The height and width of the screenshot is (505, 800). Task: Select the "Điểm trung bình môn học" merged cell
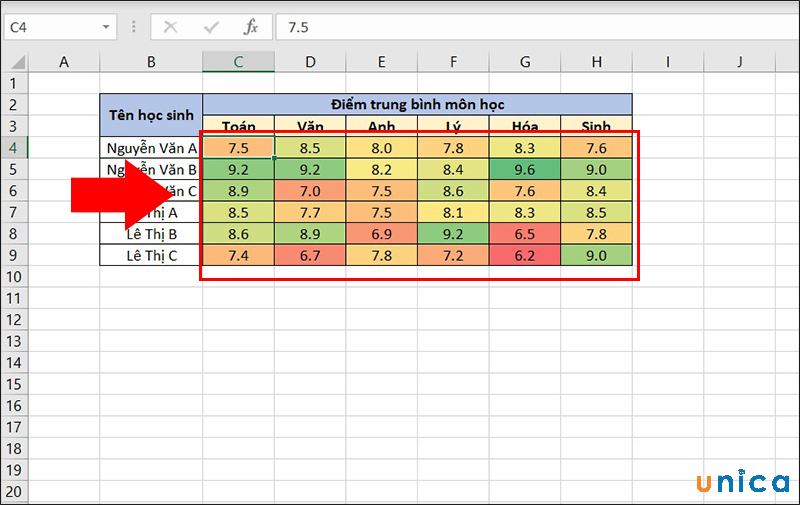click(x=417, y=104)
